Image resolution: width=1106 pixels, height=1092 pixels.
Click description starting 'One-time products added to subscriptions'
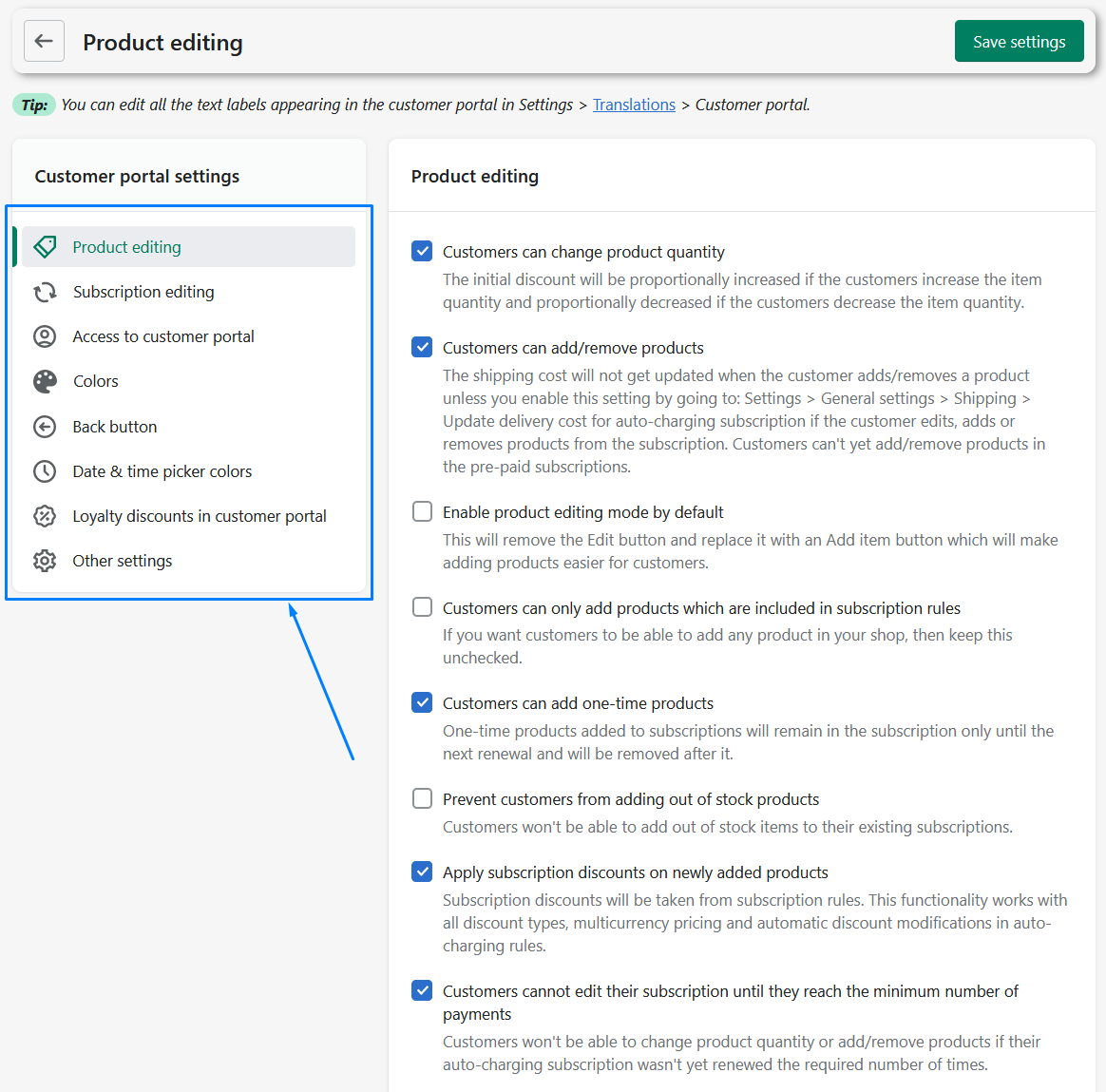(x=749, y=742)
